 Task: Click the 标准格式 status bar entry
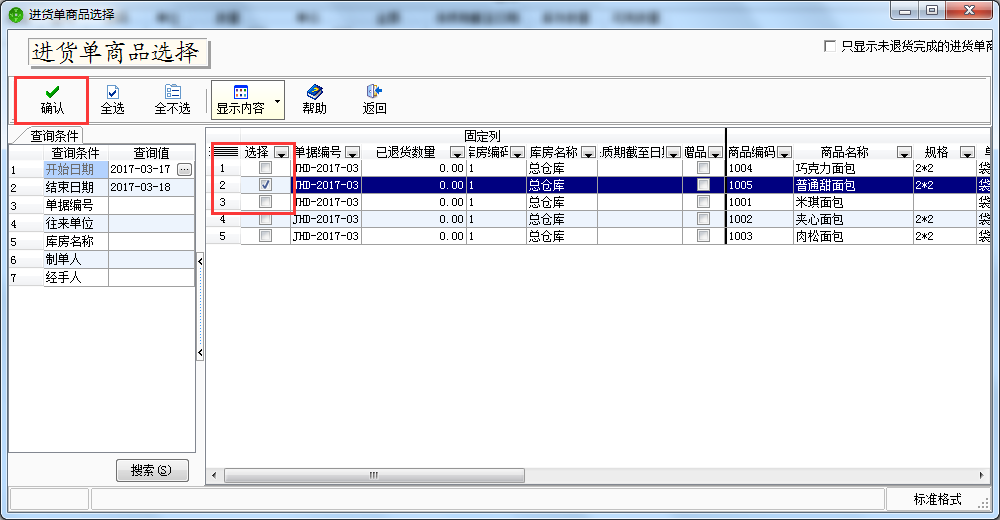937,499
